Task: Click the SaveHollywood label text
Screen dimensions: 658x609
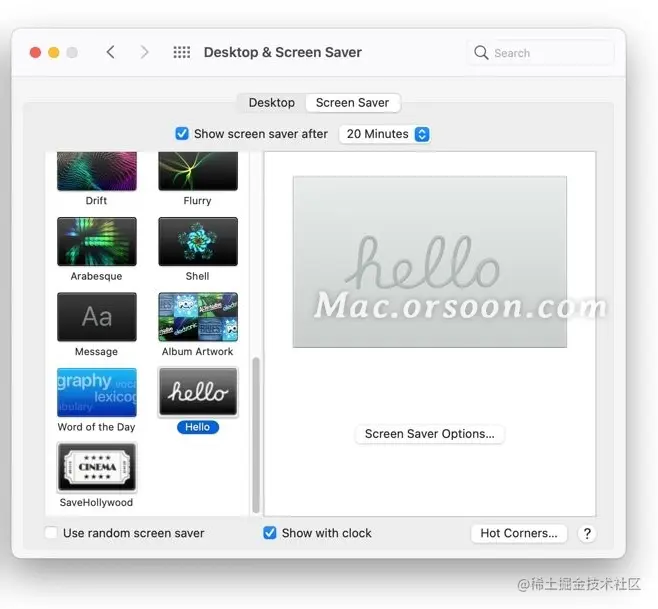Action: point(97,503)
